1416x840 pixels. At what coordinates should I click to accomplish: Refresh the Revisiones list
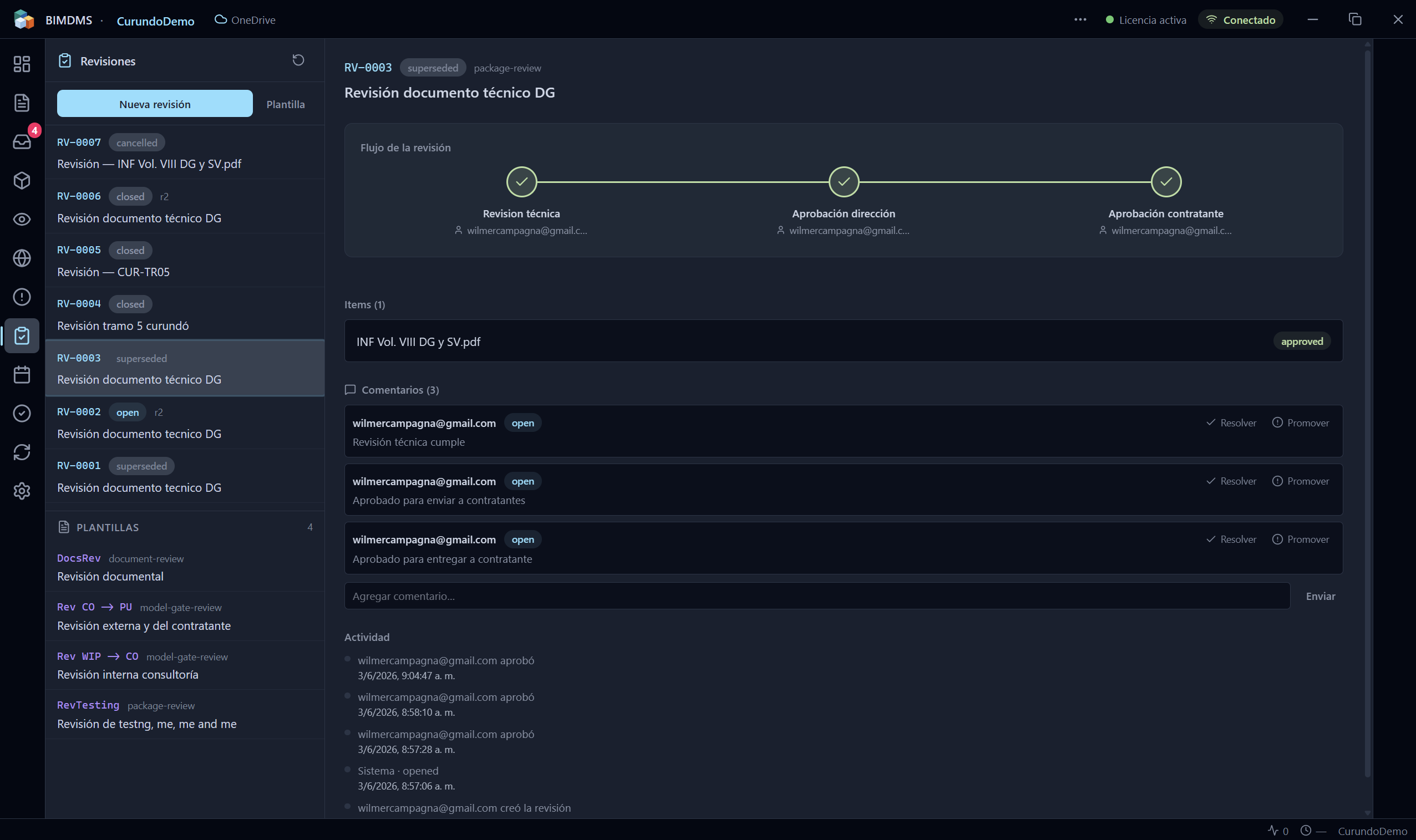tap(298, 60)
